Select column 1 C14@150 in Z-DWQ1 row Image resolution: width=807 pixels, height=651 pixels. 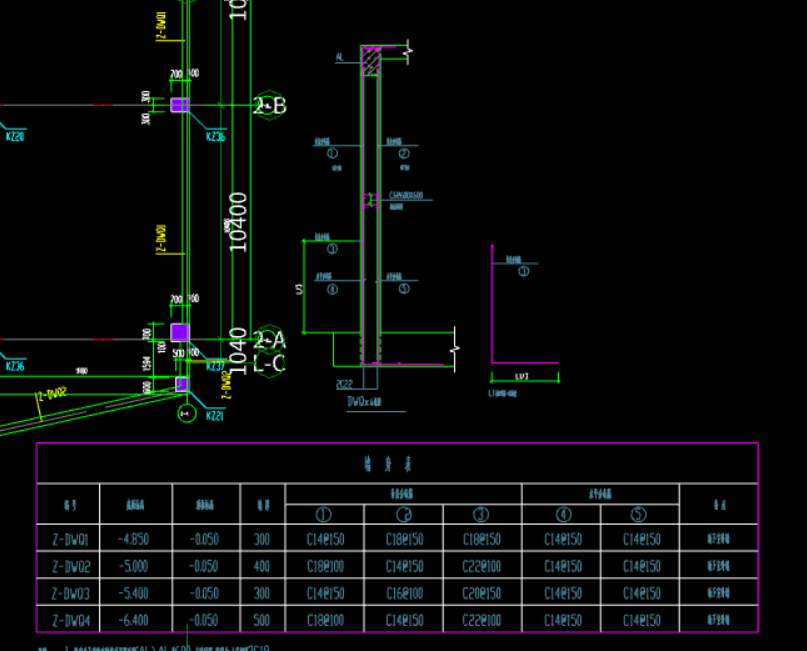[325, 539]
